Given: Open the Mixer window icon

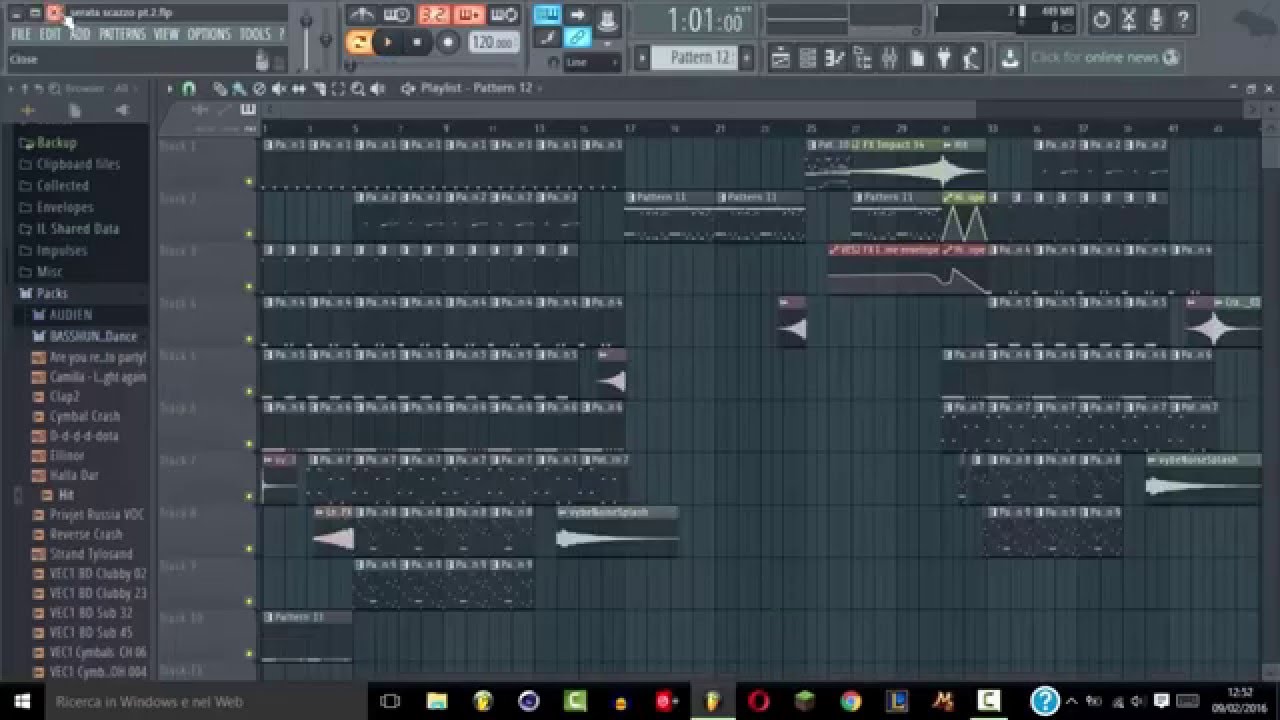Looking at the screenshot, I should [889, 58].
